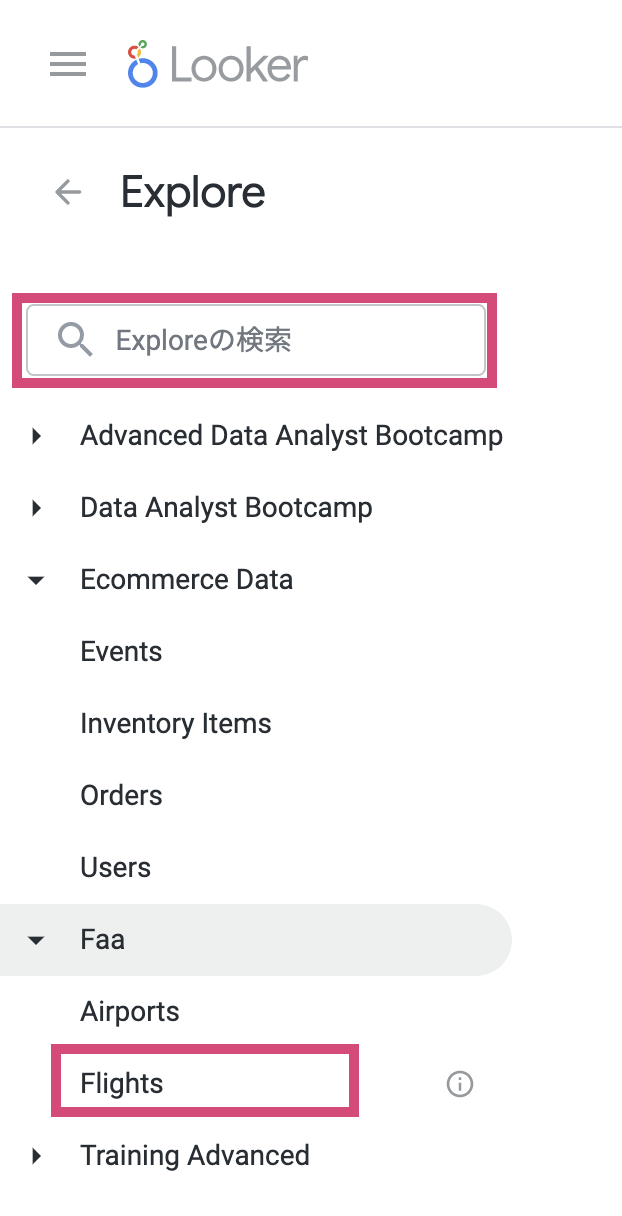Click the back arrow beside Explore
This screenshot has height=1216, width=622.
tap(67, 192)
